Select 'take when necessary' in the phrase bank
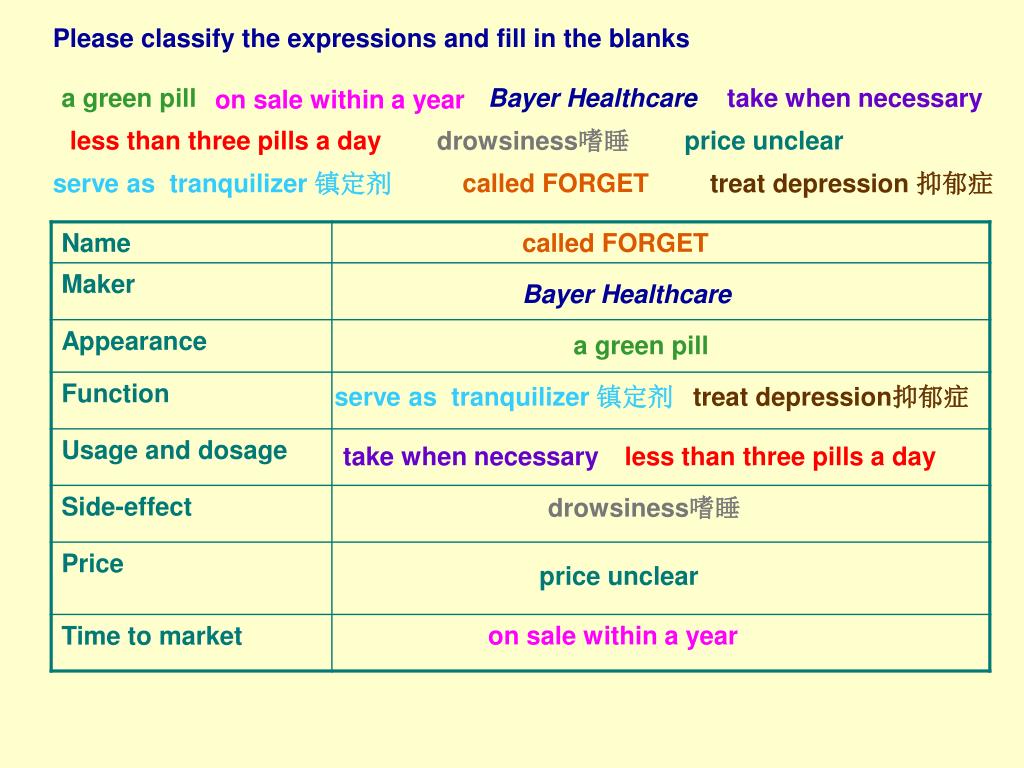This screenshot has height=768, width=1024. (854, 99)
